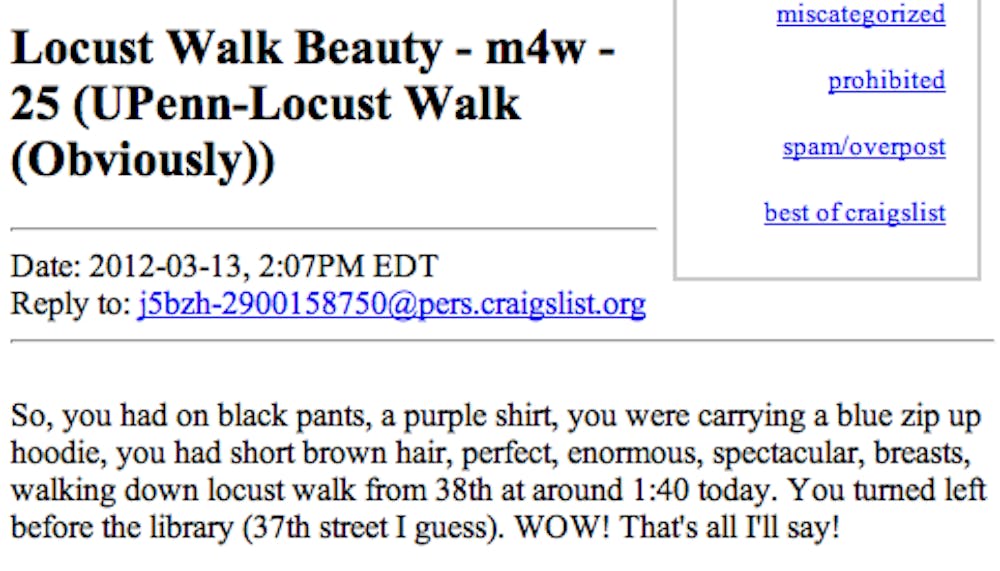The image size is (1000, 571).
Task: Click the words "purple shirt" in the post
Action: tap(458, 417)
